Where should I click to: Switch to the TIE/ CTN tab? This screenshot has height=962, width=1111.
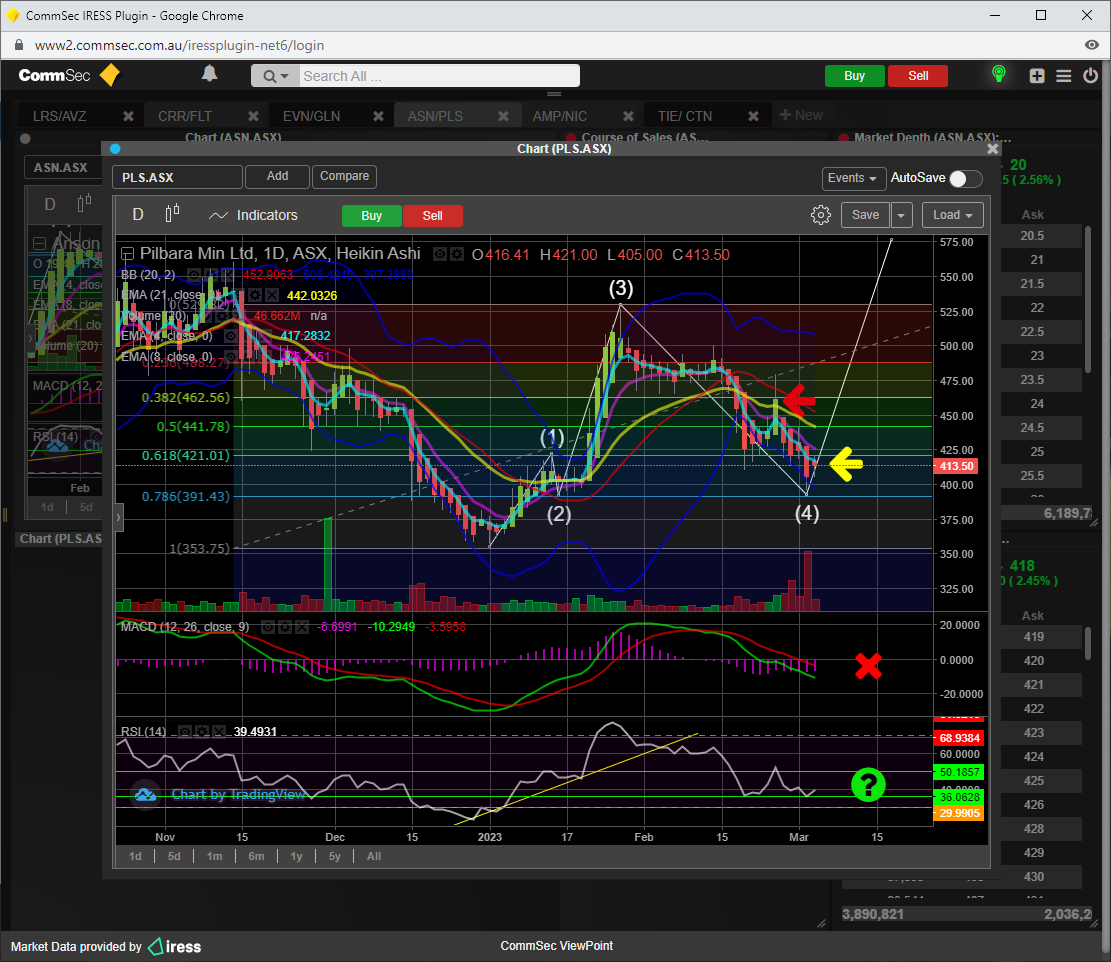(x=684, y=116)
